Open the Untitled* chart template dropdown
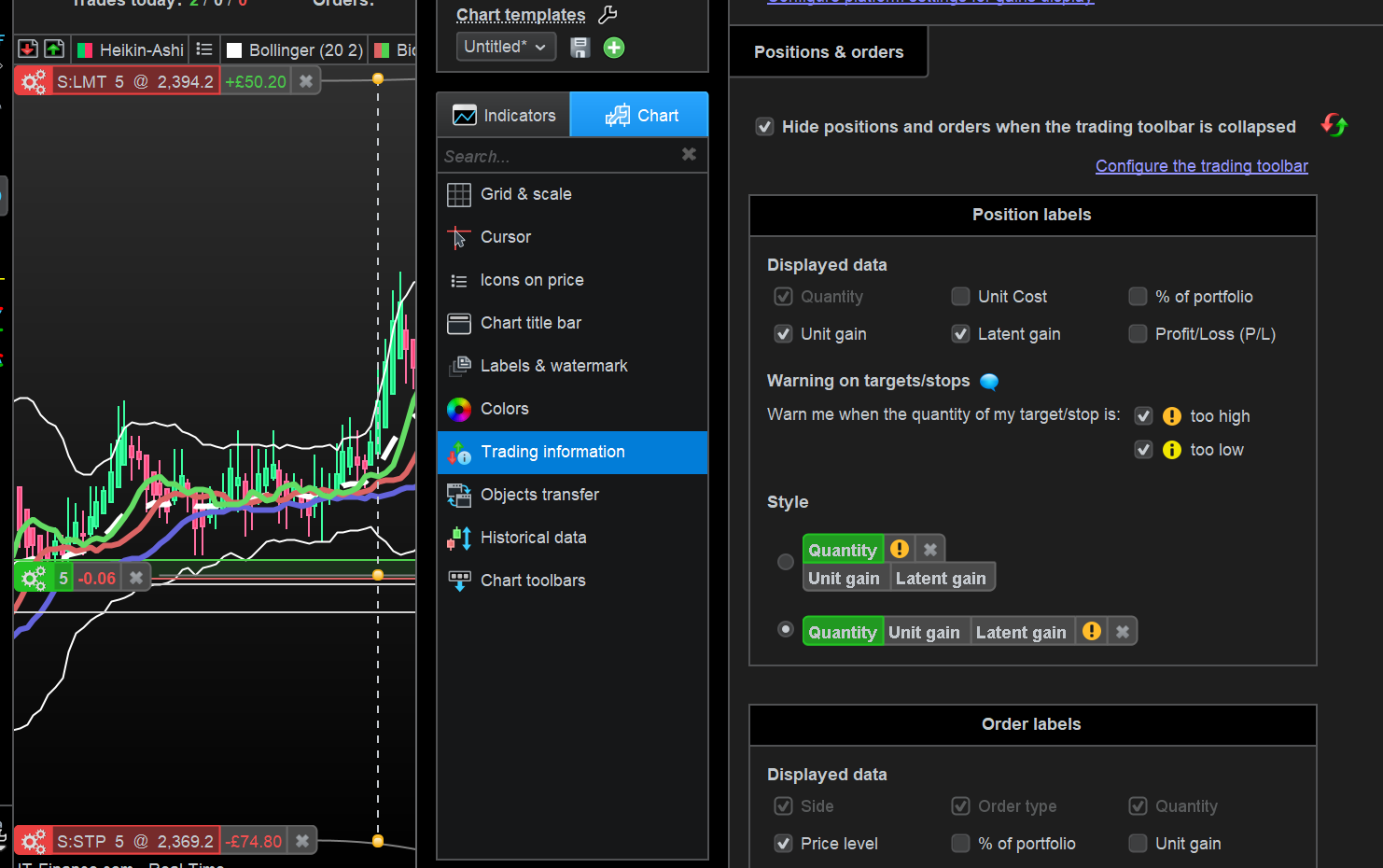The height and width of the screenshot is (868, 1383). coord(506,47)
